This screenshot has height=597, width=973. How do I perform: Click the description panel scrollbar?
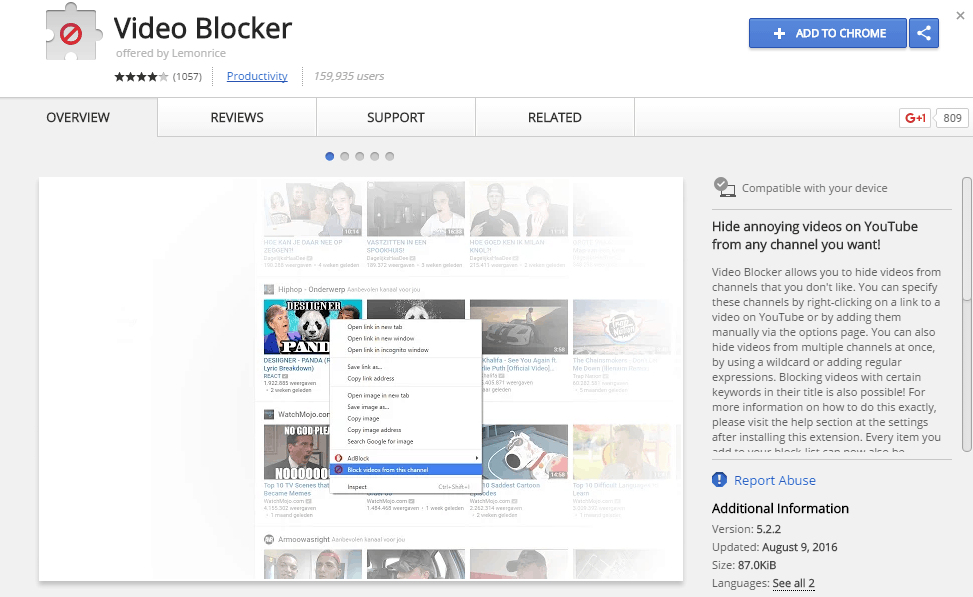pyautogui.click(x=966, y=314)
